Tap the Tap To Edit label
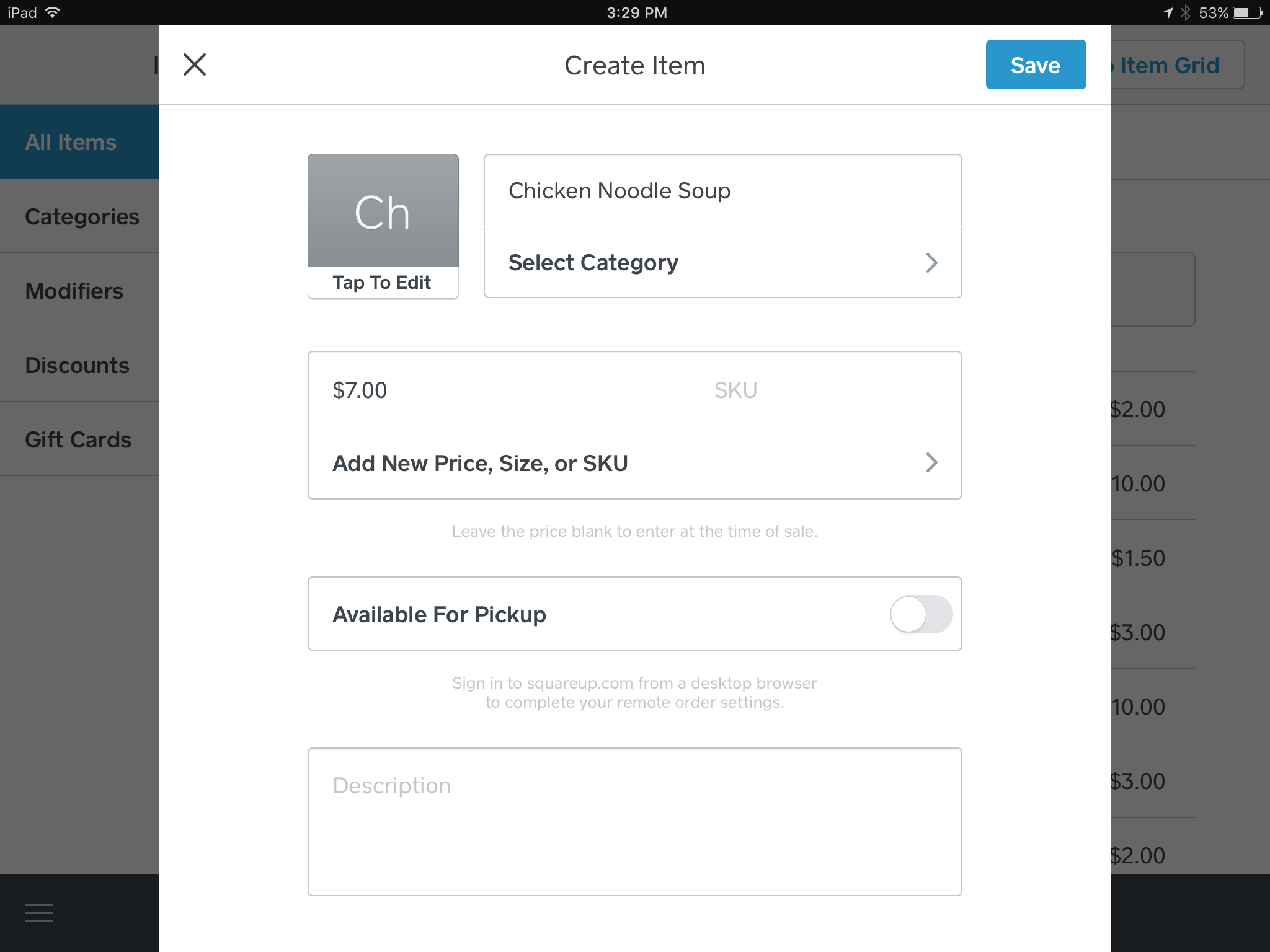The width and height of the screenshot is (1270, 952). [382, 283]
